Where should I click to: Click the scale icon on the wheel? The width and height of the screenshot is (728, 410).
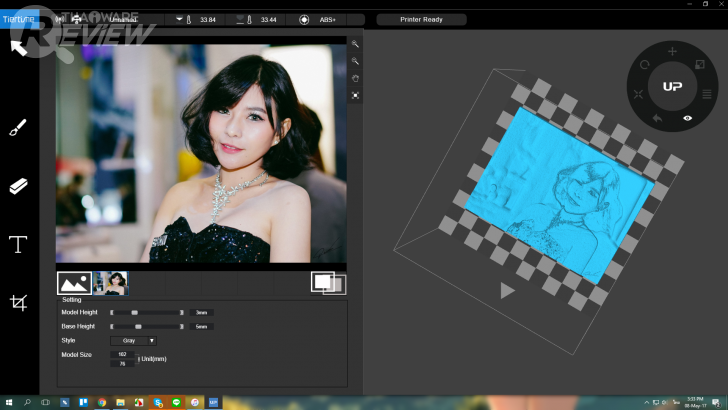coord(700,65)
